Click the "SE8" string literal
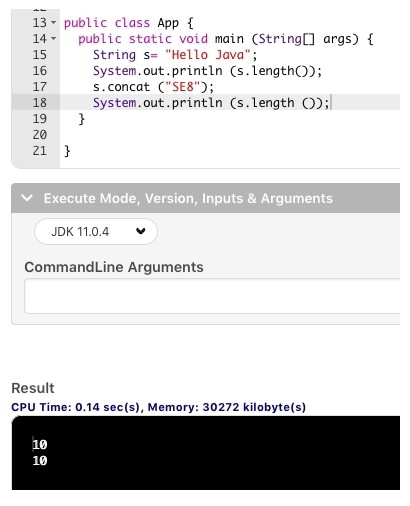This screenshot has width=410, height=506. pos(183,87)
